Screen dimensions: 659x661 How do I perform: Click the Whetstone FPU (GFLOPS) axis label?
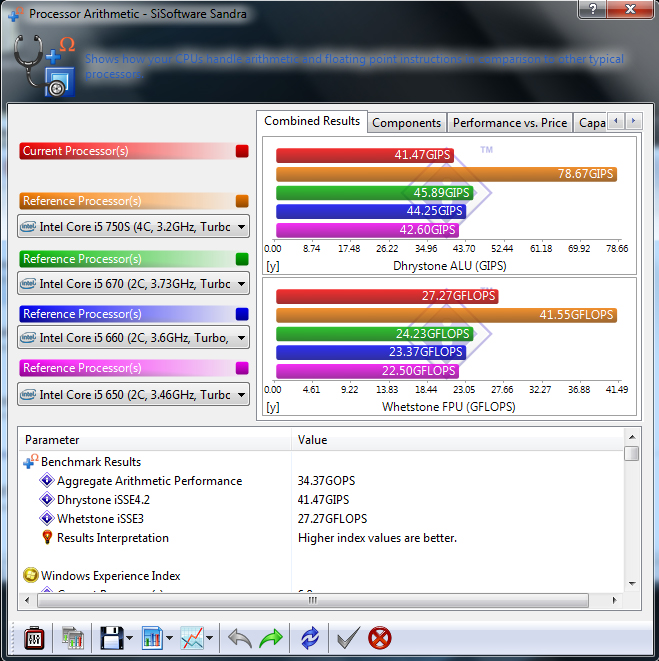point(449,407)
